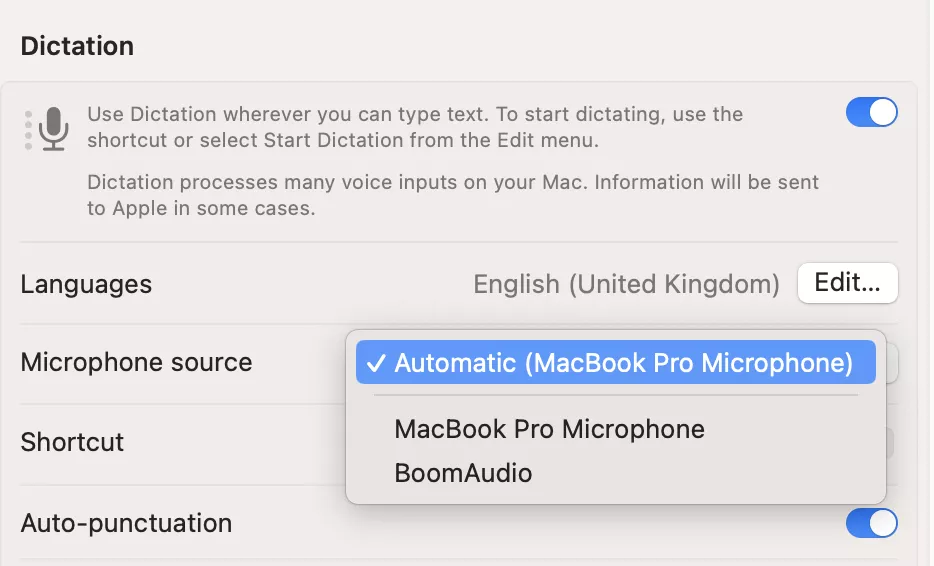Click the Languages row label
The height and width of the screenshot is (566, 934).
tap(86, 284)
